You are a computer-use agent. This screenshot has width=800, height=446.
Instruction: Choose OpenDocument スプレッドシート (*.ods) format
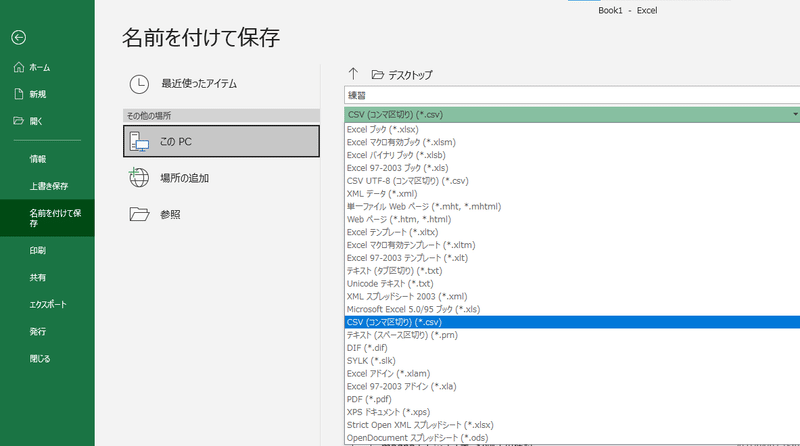pos(417,438)
